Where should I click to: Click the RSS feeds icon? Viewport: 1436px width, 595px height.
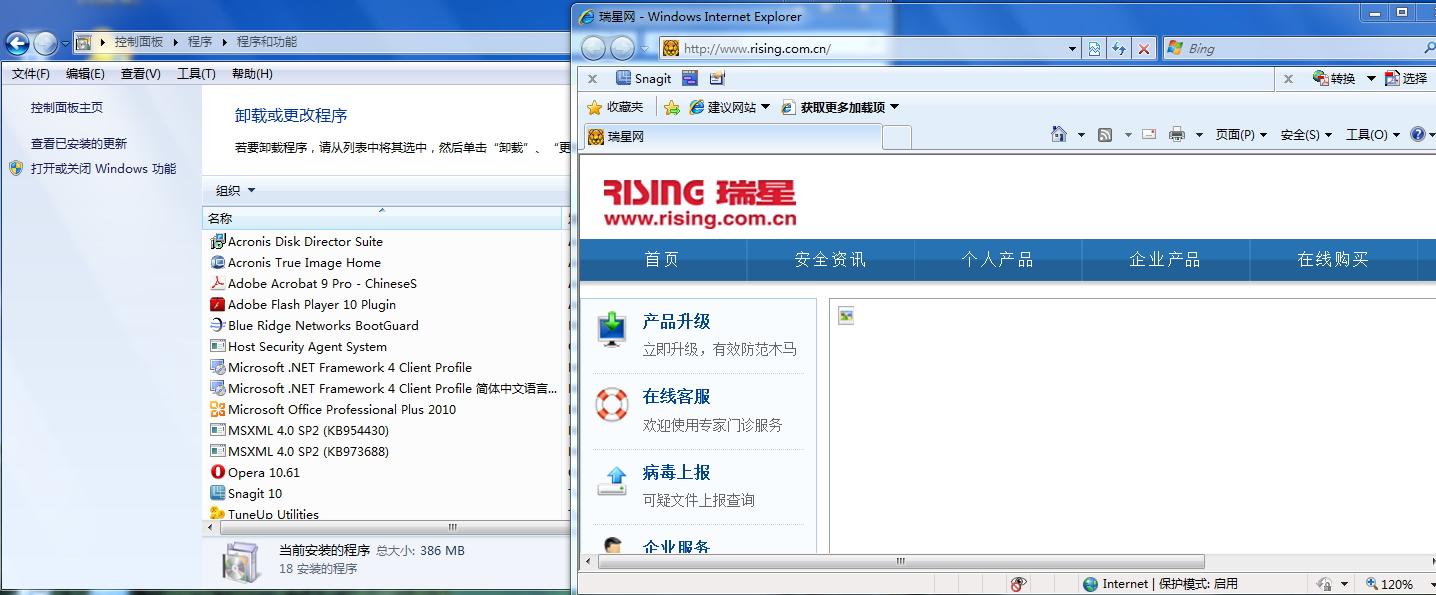[1105, 134]
